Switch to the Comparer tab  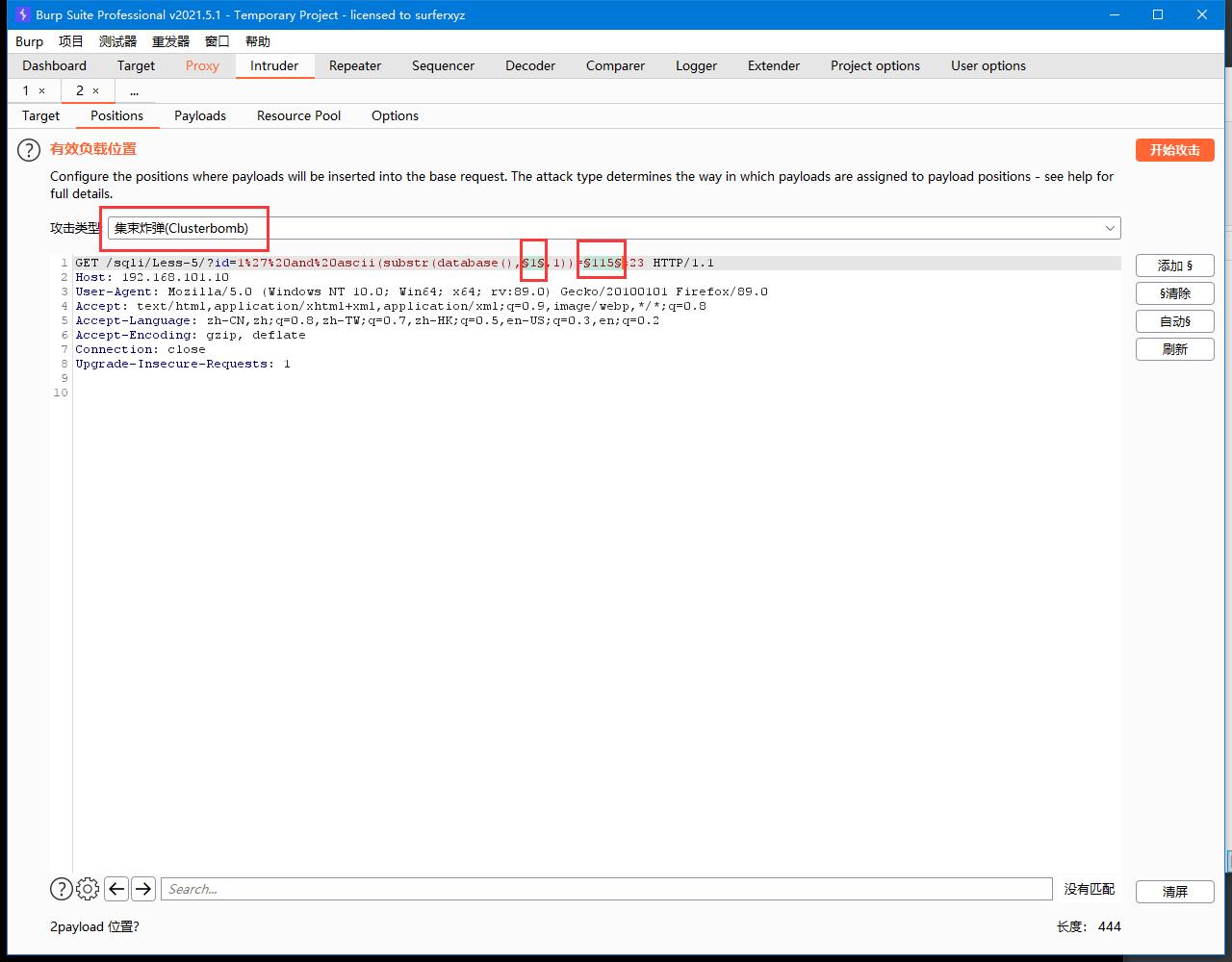615,65
